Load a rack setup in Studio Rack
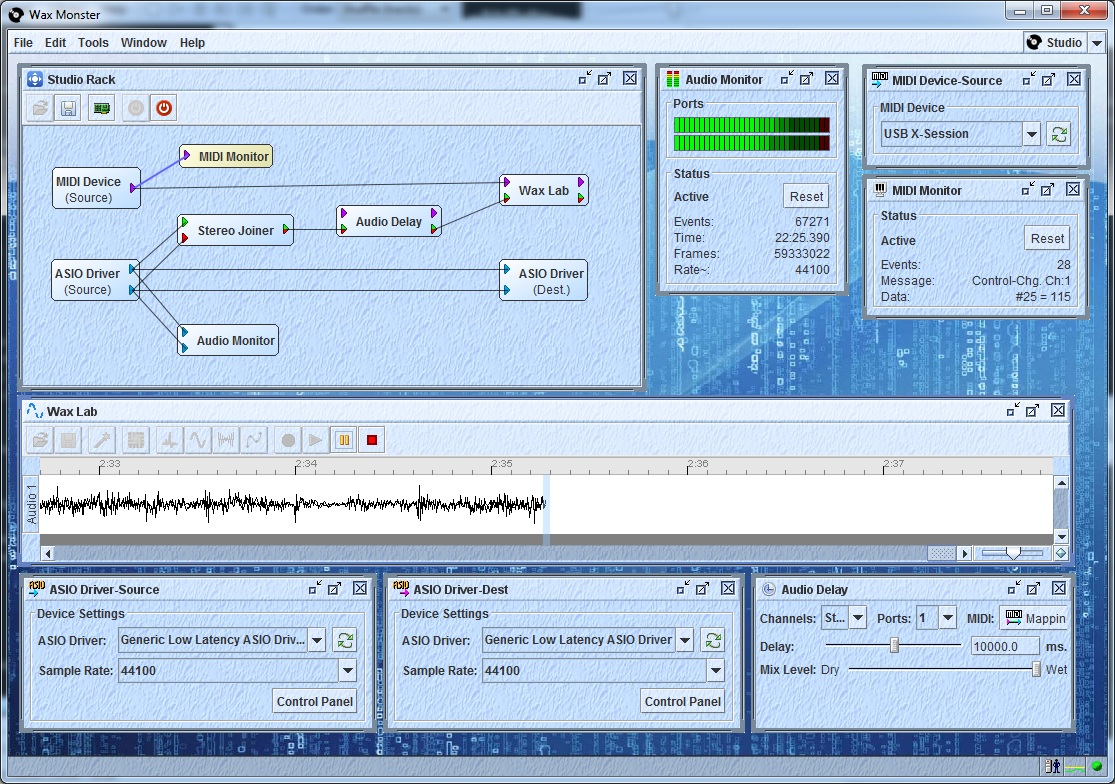This screenshot has height=784, width=1115. (39, 108)
